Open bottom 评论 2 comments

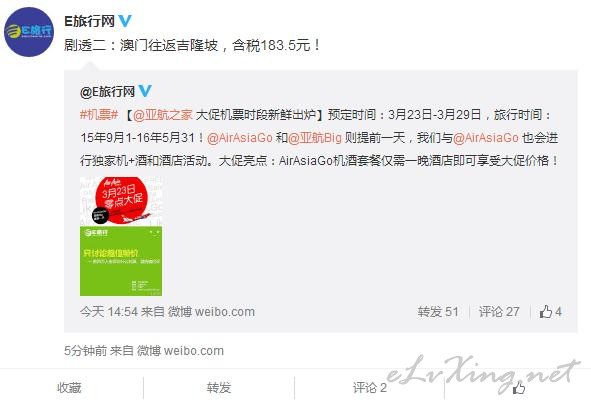[370, 387]
